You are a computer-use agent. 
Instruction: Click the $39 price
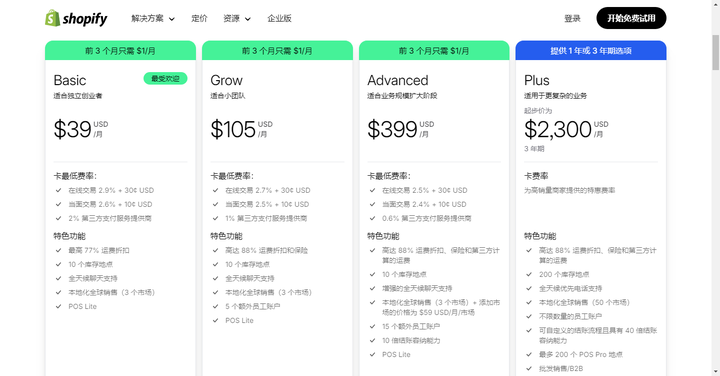73,129
